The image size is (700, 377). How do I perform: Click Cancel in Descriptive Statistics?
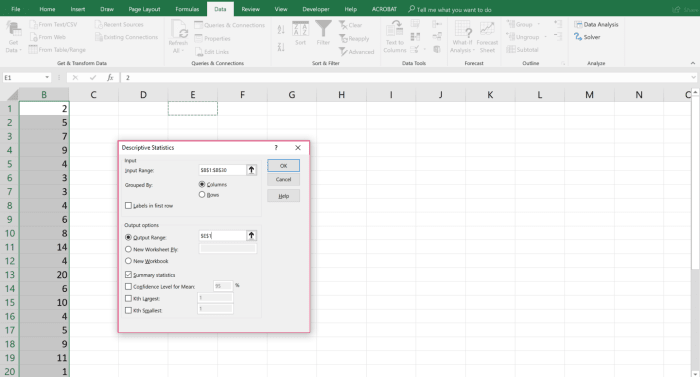283,180
